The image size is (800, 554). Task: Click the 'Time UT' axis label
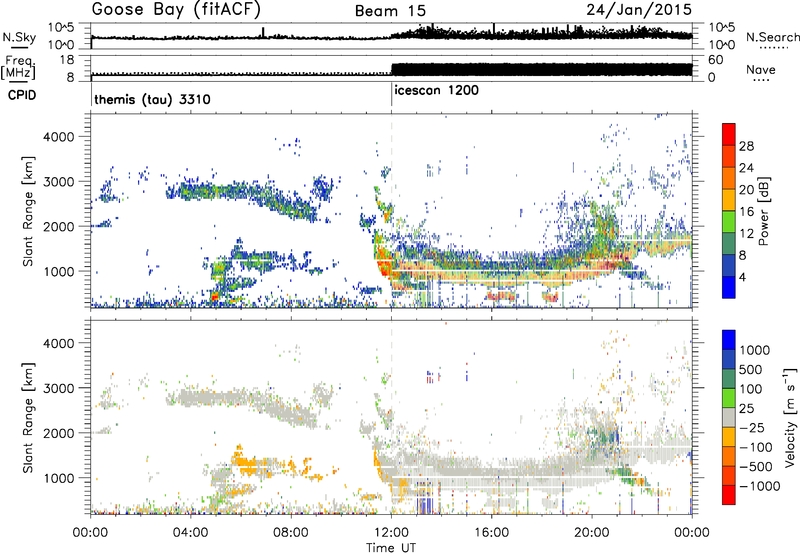[391, 548]
